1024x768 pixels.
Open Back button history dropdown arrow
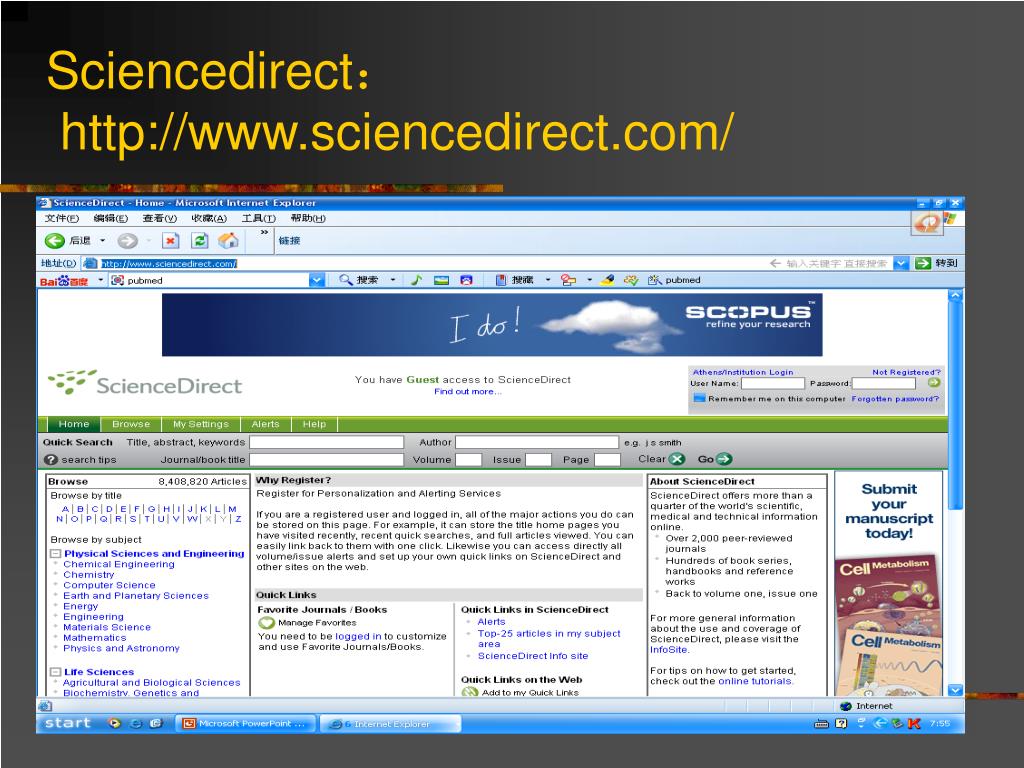click(x=103, y=241)
